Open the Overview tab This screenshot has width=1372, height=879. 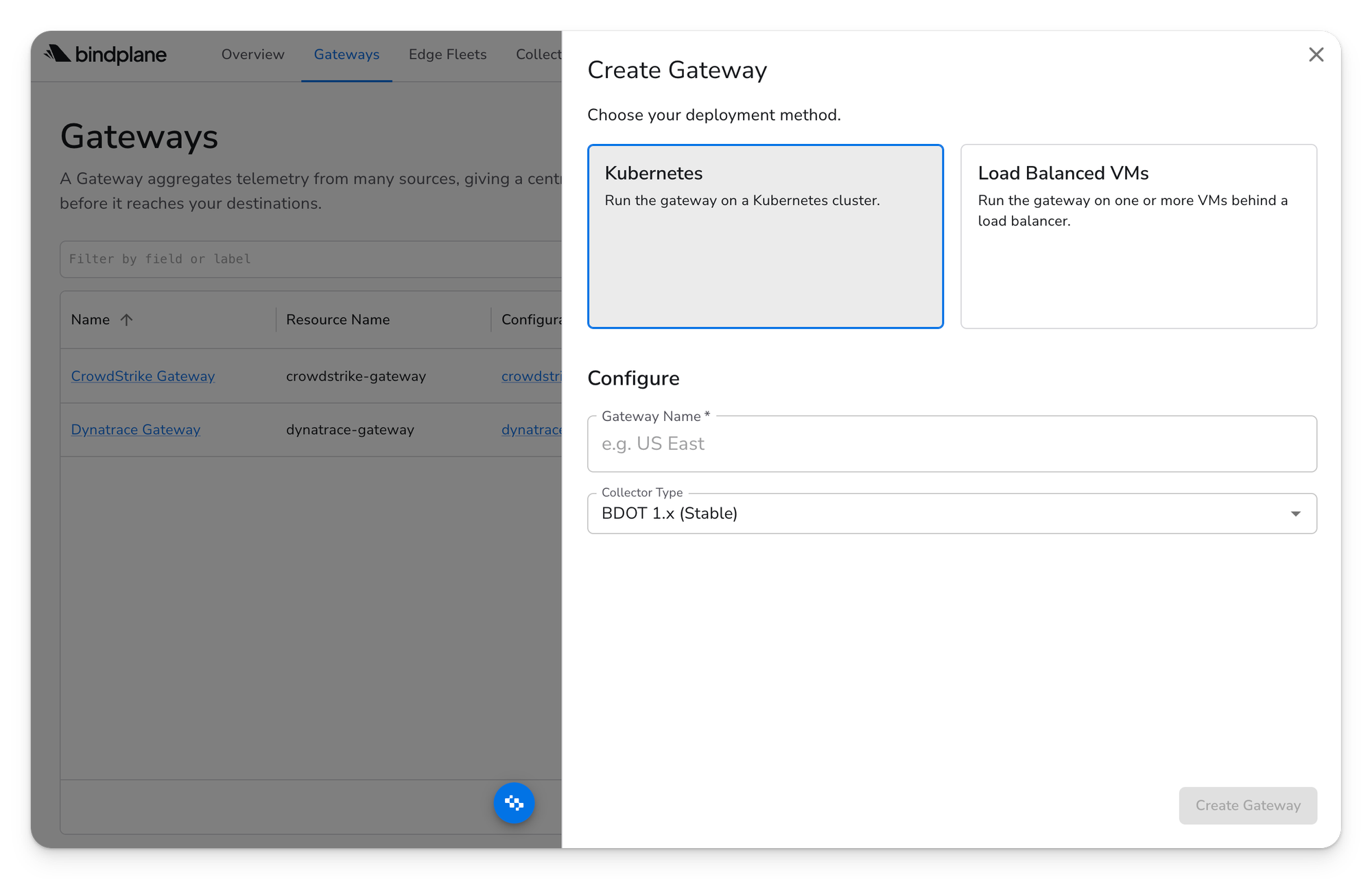252,54
